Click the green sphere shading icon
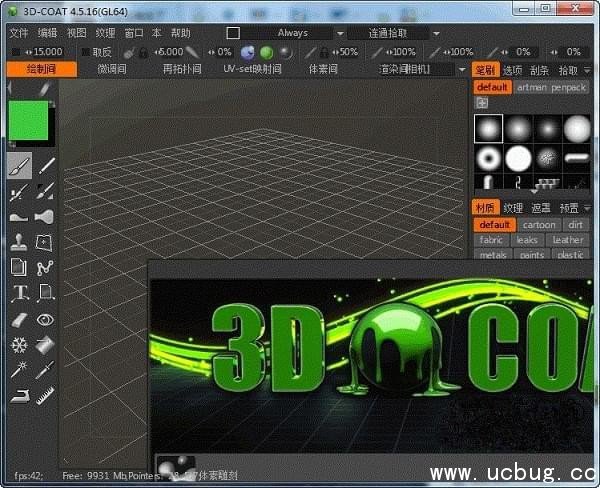Screen dimensions: 600x488 point(267,52)
